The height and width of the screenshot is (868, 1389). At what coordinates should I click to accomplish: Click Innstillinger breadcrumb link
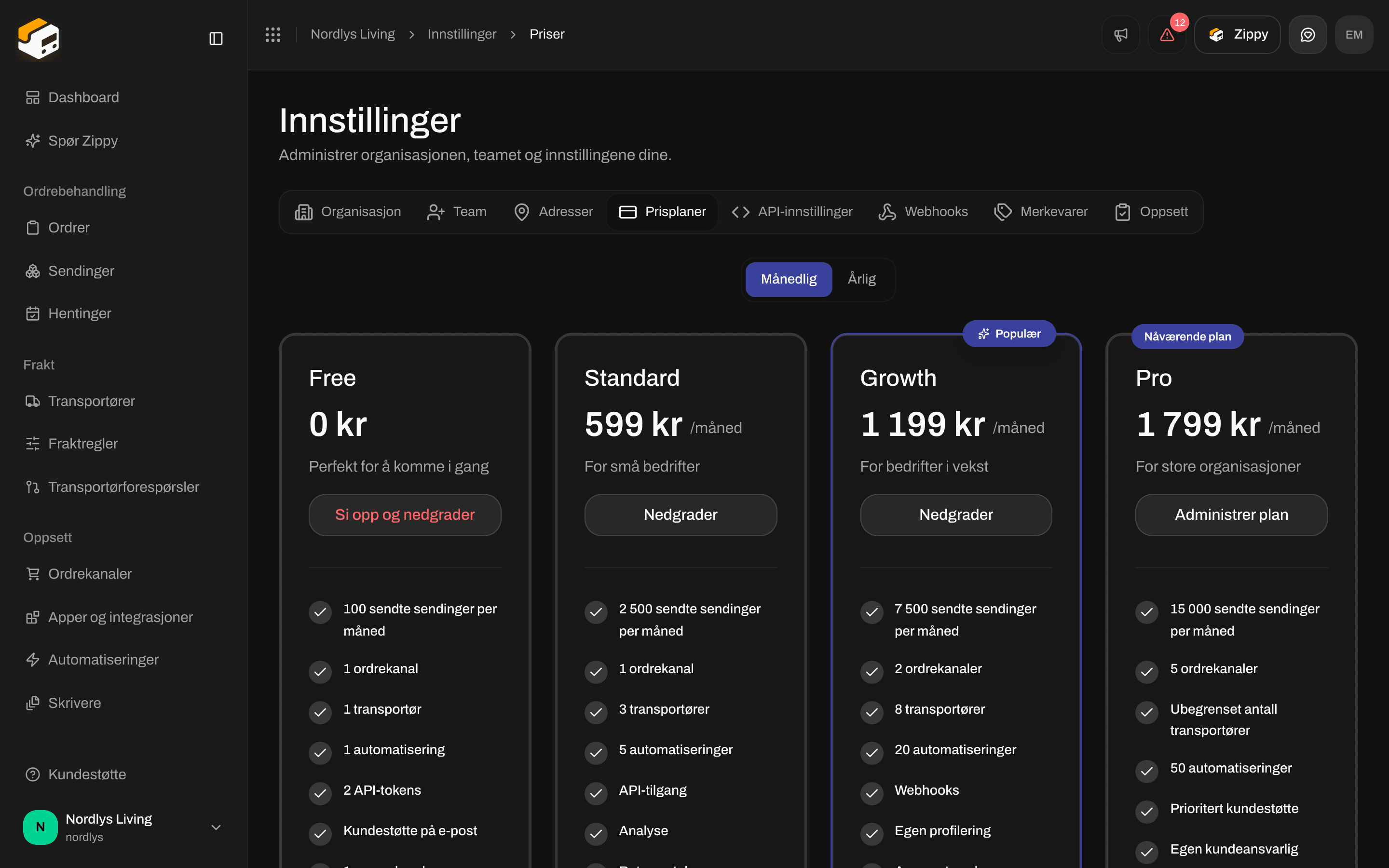point(462,34)
